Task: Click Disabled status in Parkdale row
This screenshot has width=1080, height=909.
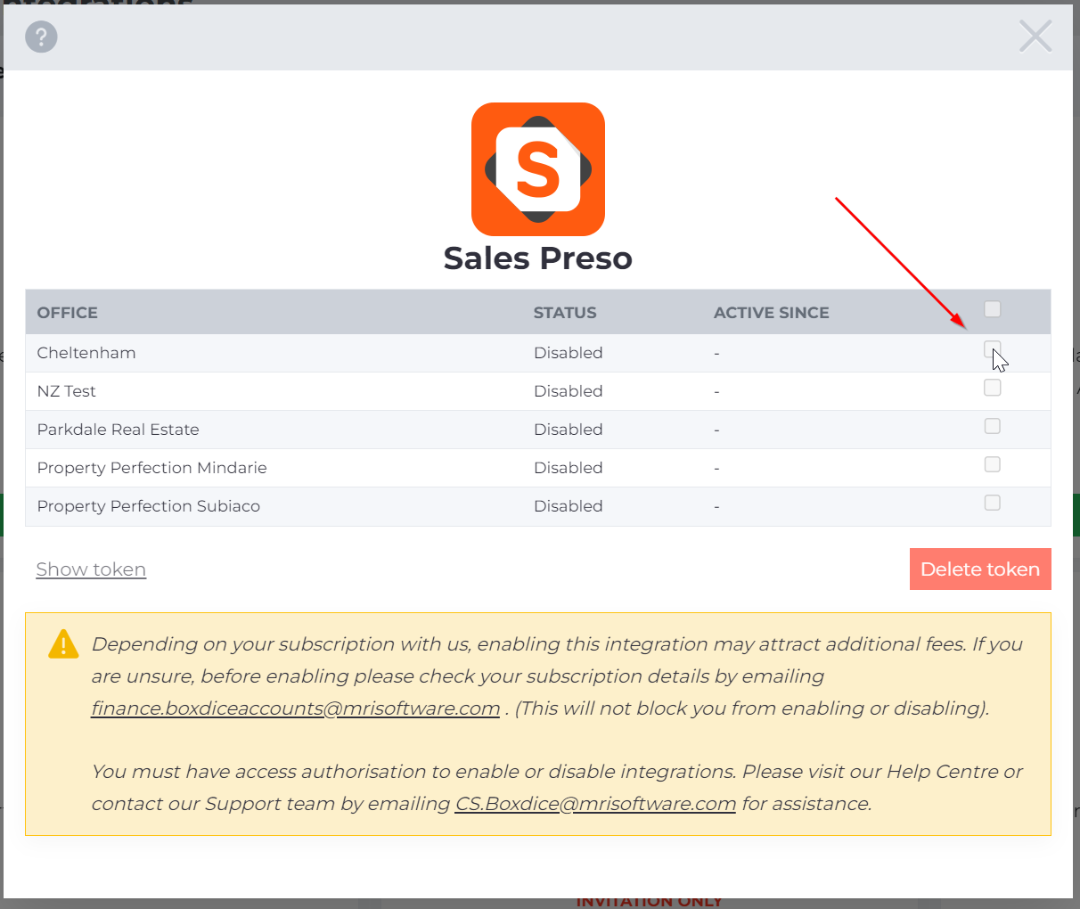Action: [x=568, y=430]
